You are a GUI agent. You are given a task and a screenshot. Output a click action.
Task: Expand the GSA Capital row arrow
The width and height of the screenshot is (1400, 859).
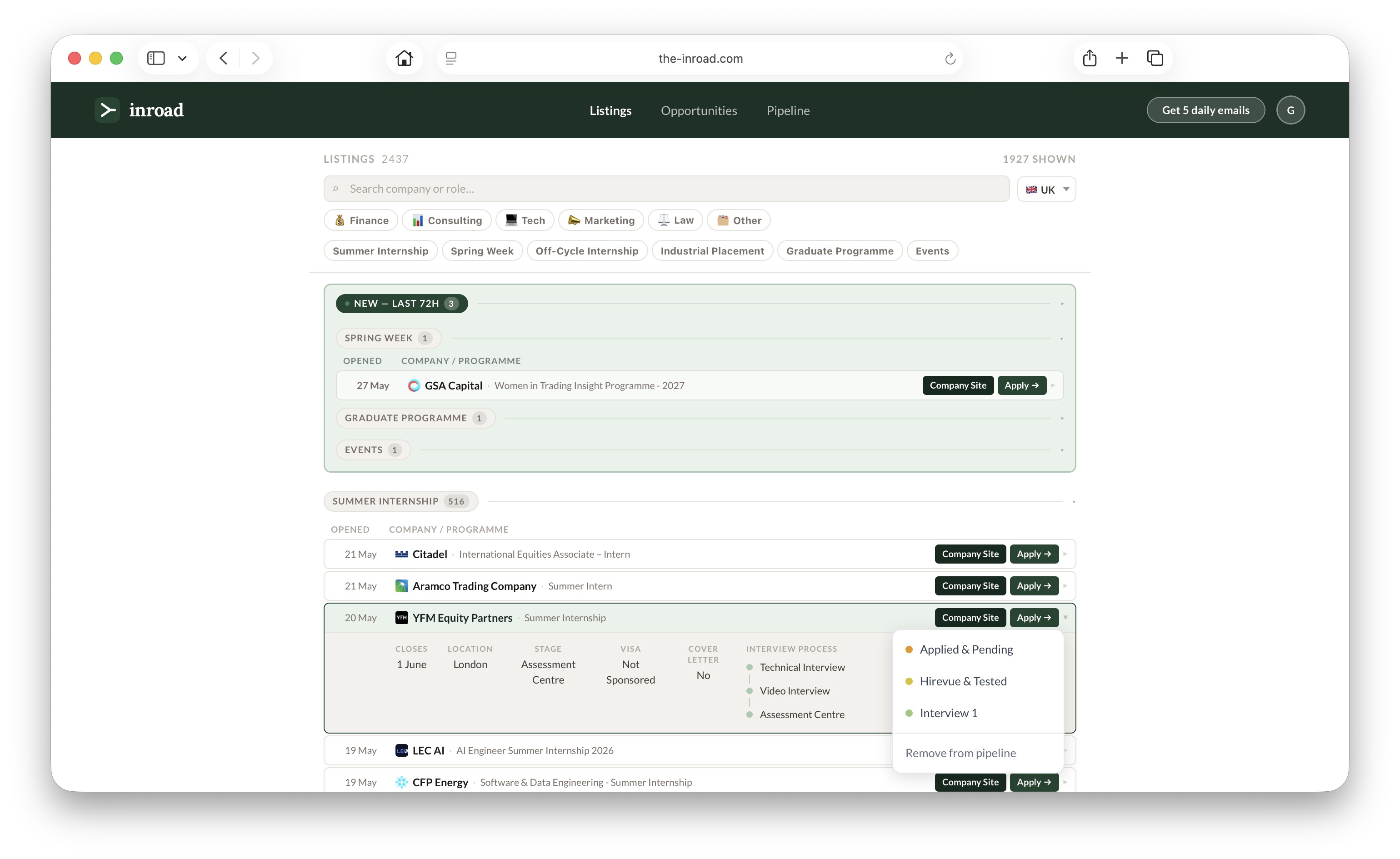(x=1053, y=385)
